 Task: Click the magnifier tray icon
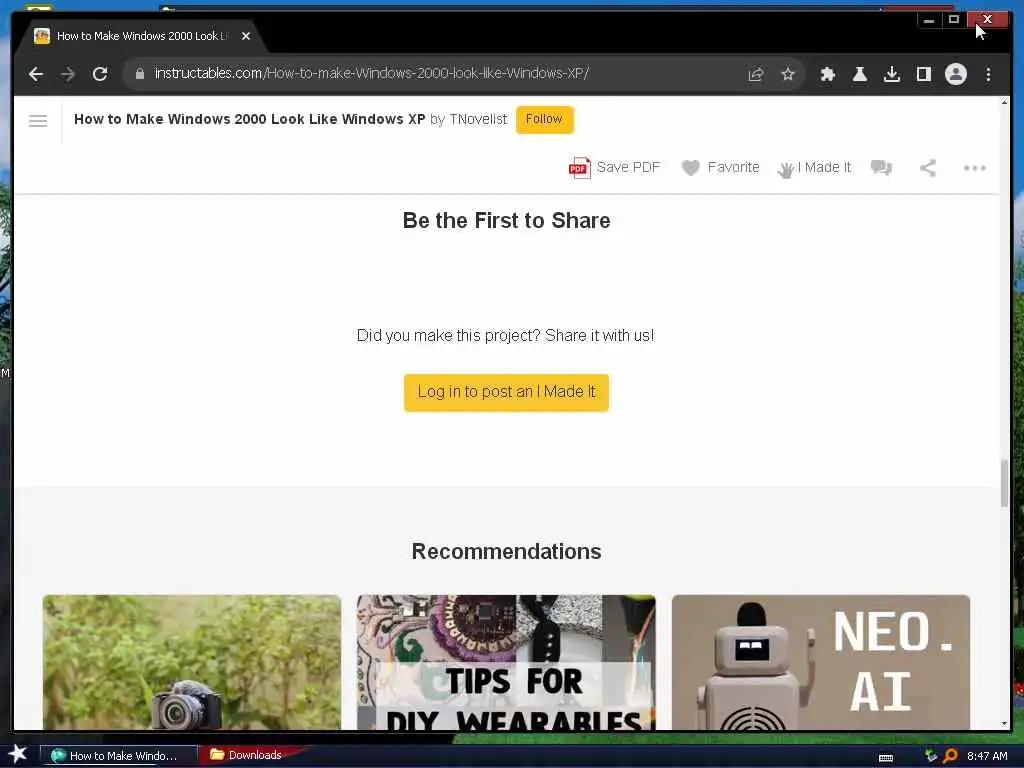(950, 756)
